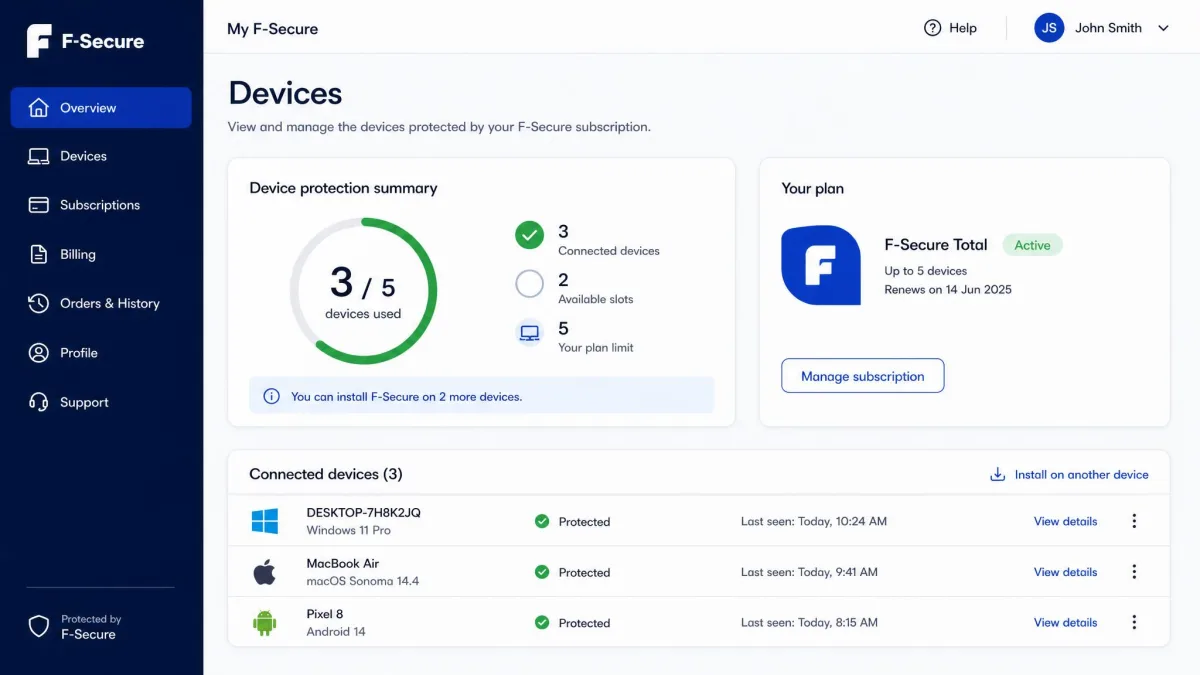Viewport: 1200px width, 675px height.
Task: Click the 'Android 14' OS label
Action: pos(336,632)
